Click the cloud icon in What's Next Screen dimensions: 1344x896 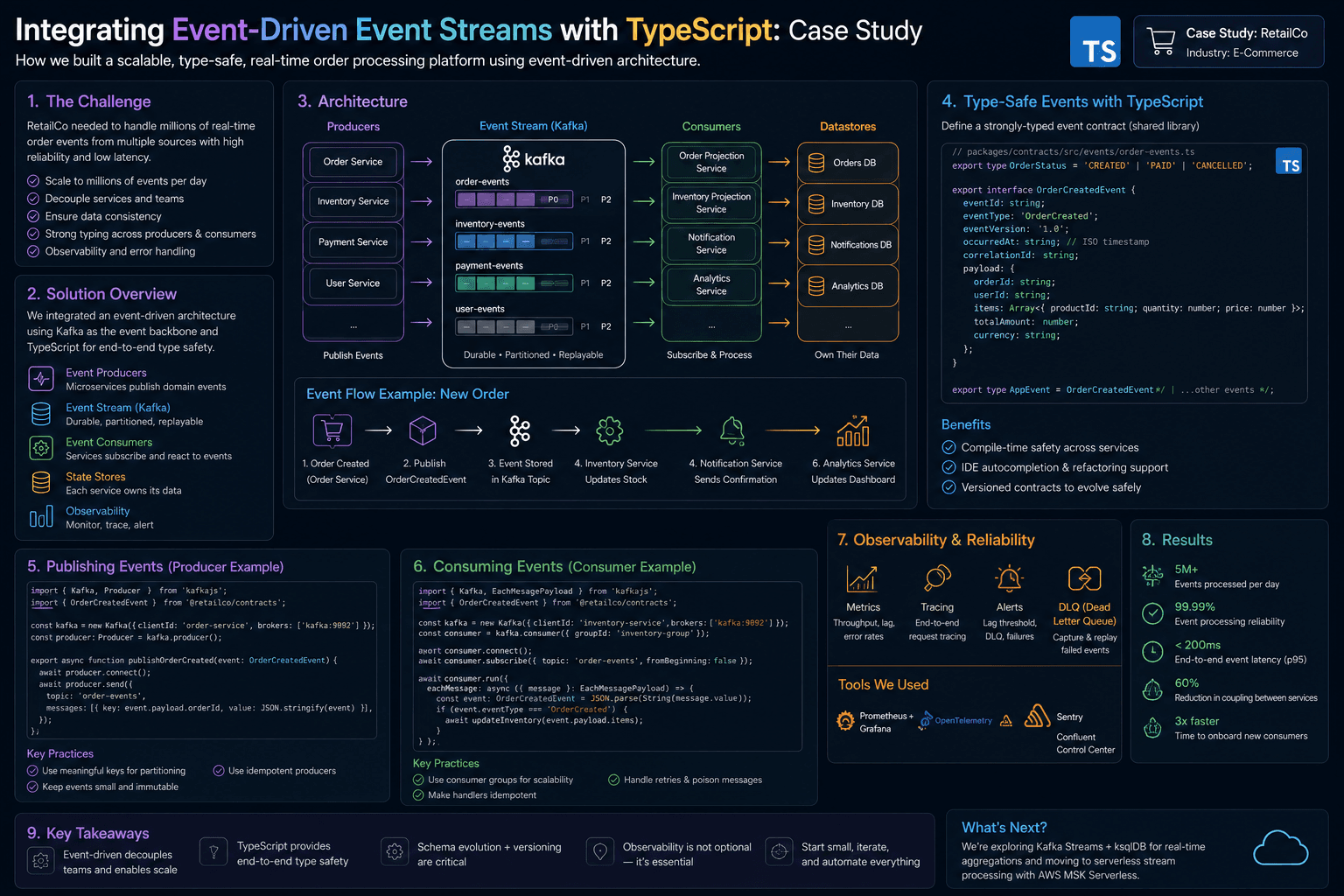click(x=1280, y=848)
